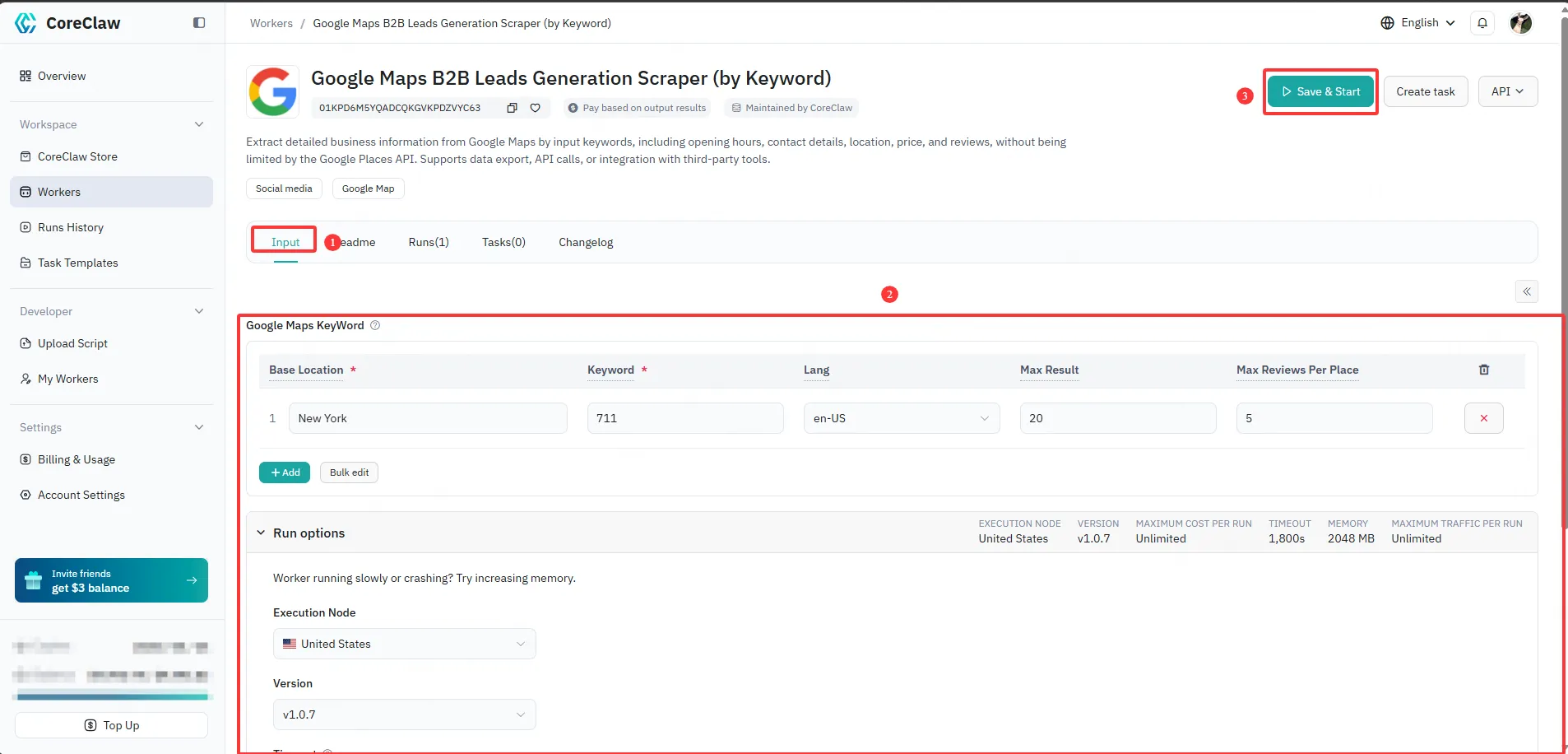The width and height of the screenshot is (1568, 754).
Task: Click the "Pay based on output results" badge
Action: (636, 108)
